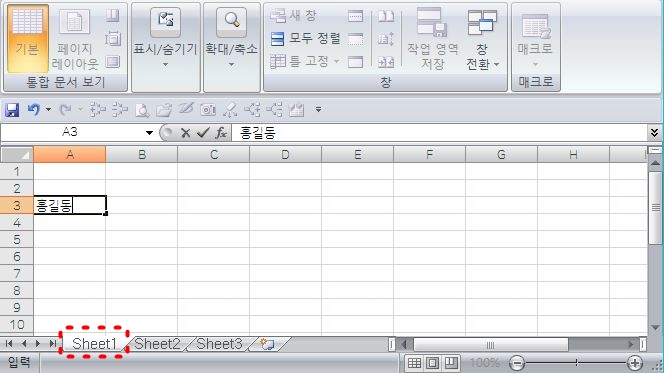This screenshot has width=664, height=373.
Task: Cancel the entry with the X button
Action: (185, 133)
